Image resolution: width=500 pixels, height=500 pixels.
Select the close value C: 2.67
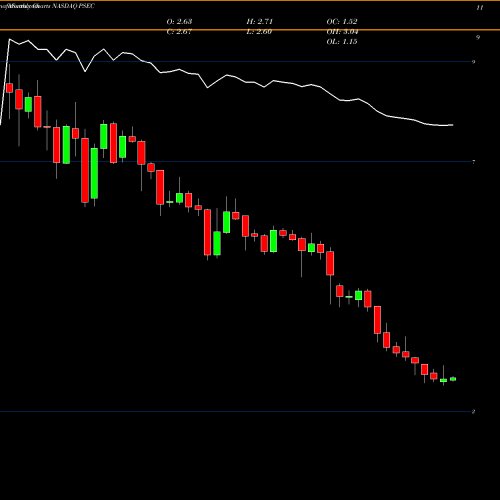tap(179, 32)
